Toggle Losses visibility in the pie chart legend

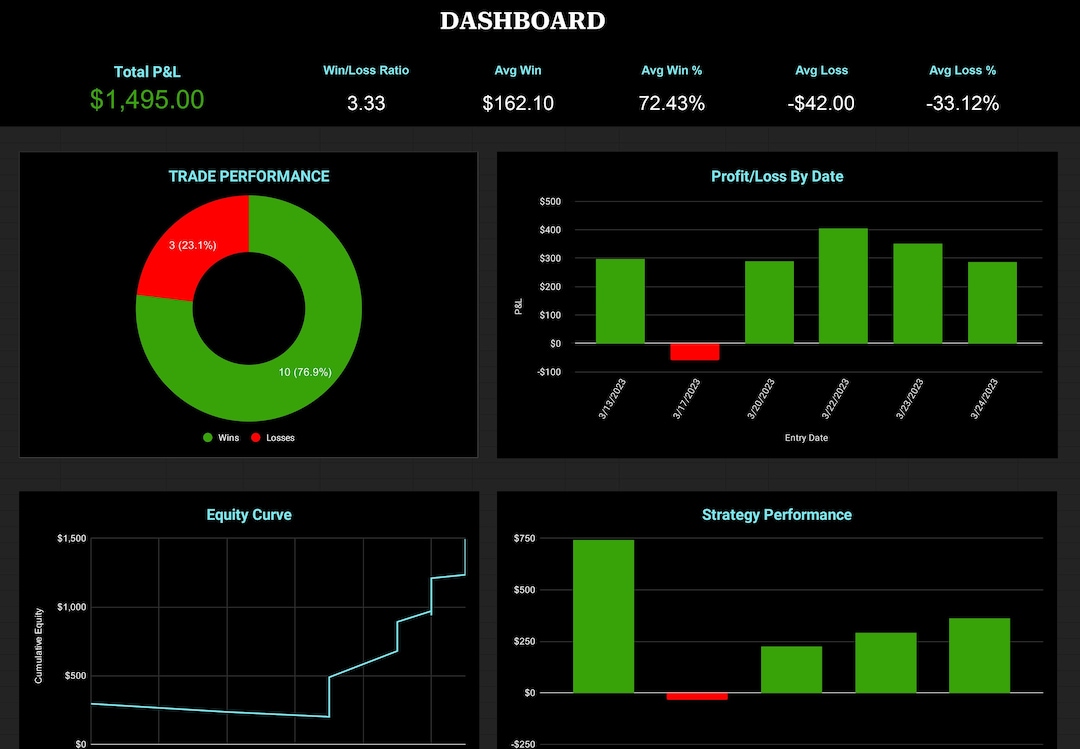(272, 437)
